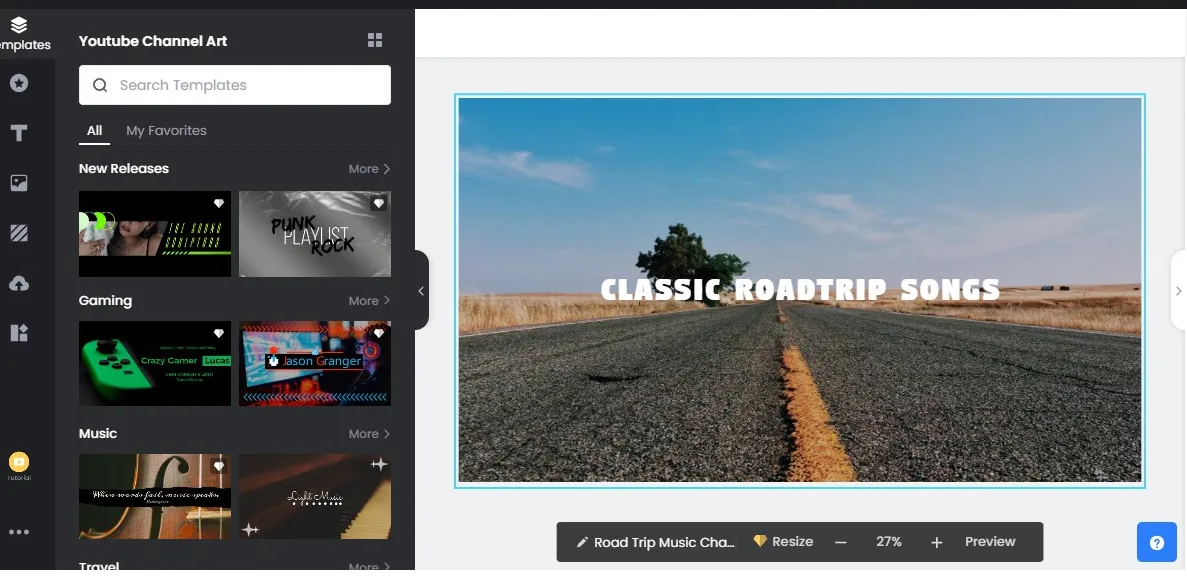
Task: Click the pencil icon to rename the project
Action: click(x=582, y=542)
